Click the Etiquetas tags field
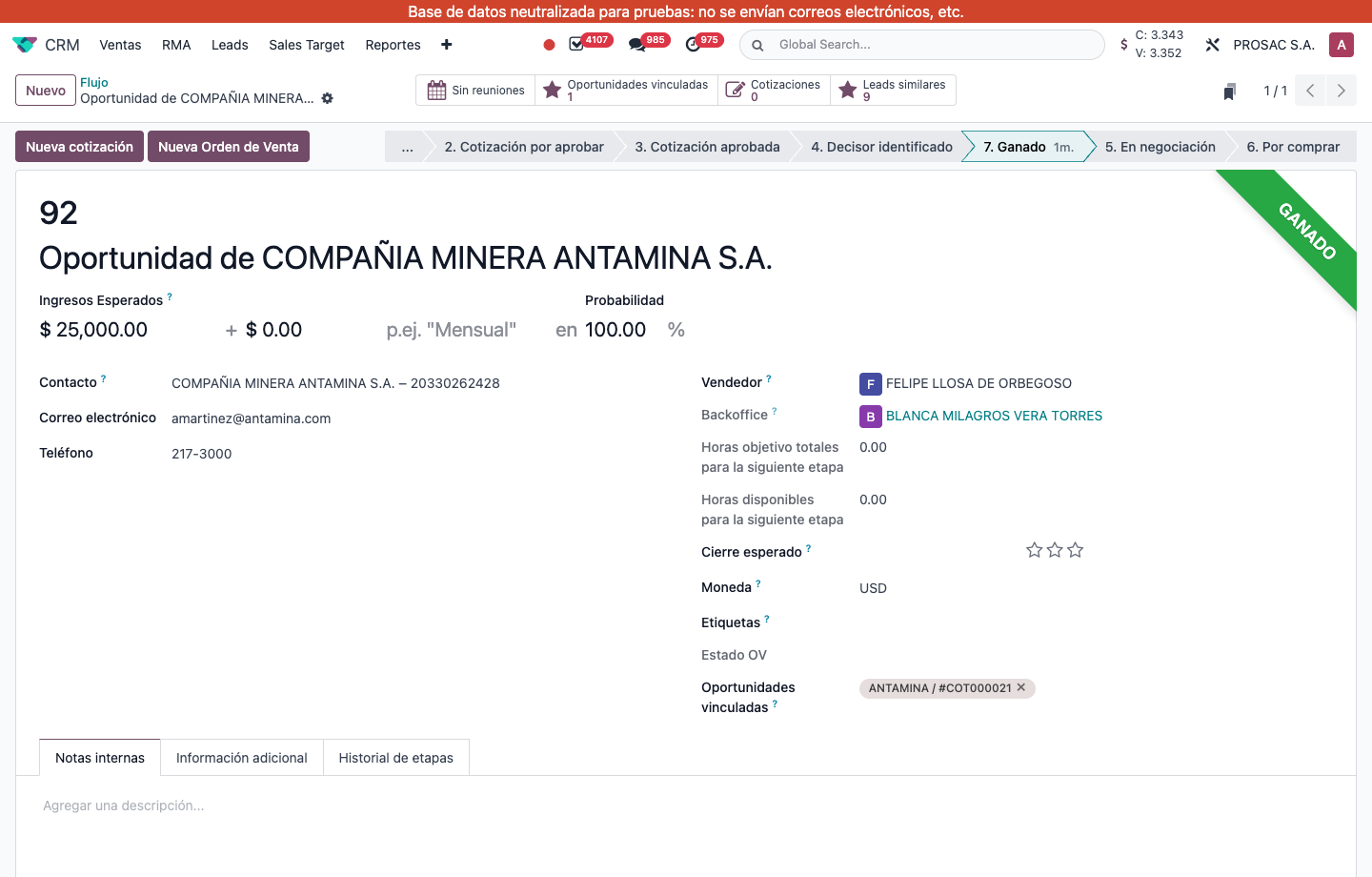 point(1096,622)
